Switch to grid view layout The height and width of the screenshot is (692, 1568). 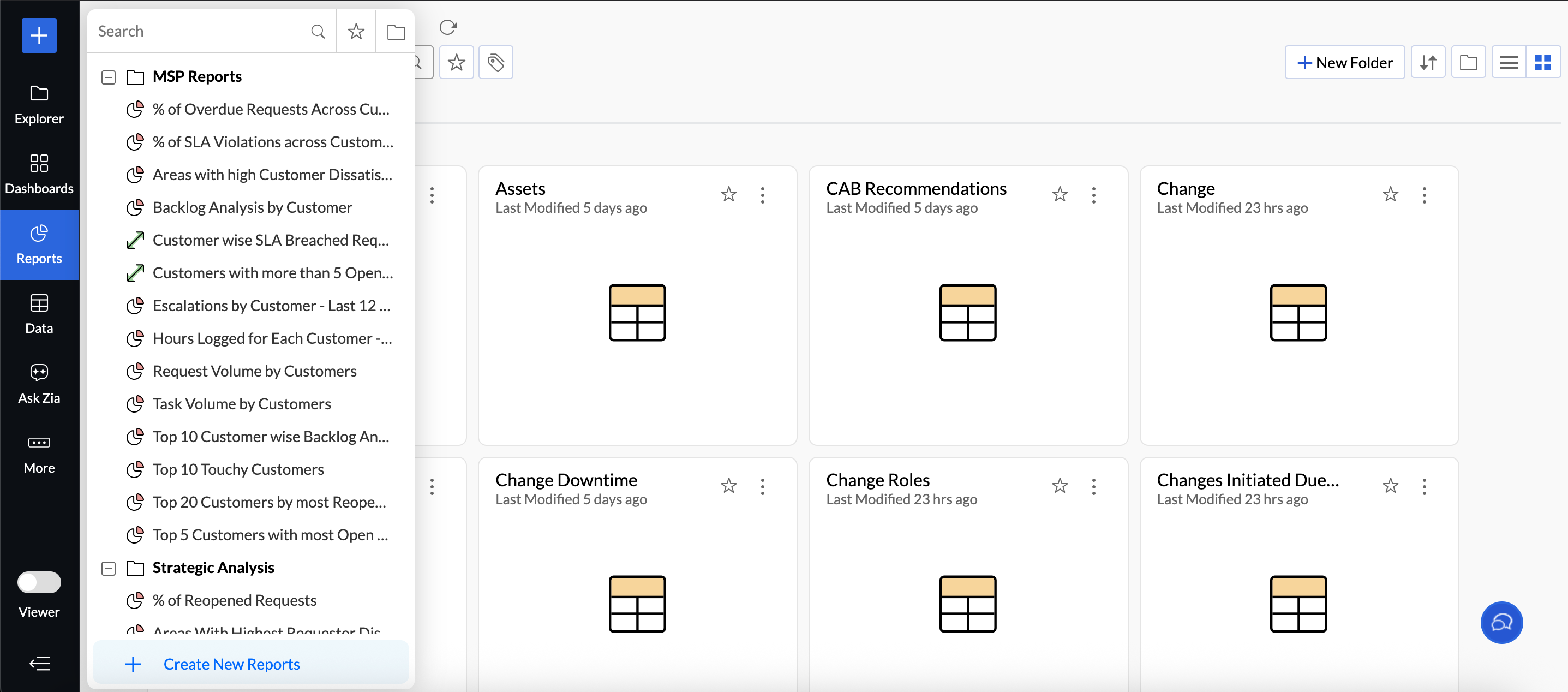point(1542,62)
